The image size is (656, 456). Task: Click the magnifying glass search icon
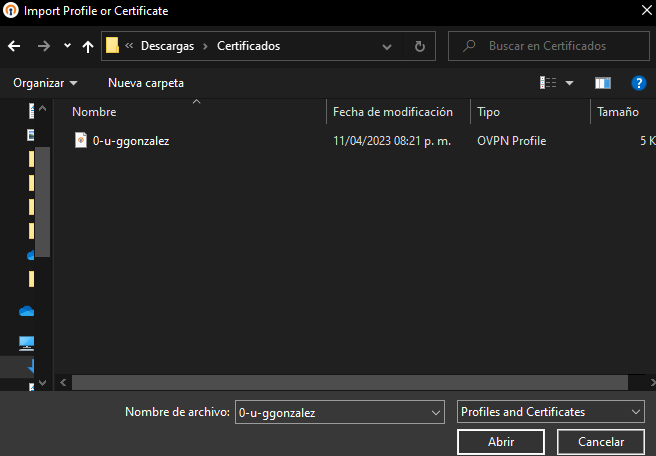pyautogui.click(x=469, y=46)
